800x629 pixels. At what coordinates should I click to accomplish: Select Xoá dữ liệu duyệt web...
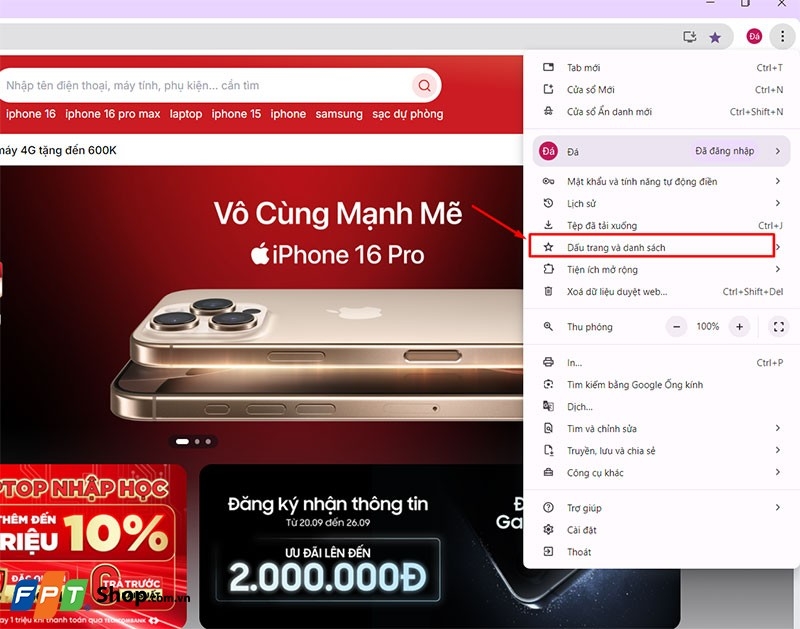coord(662,291)
